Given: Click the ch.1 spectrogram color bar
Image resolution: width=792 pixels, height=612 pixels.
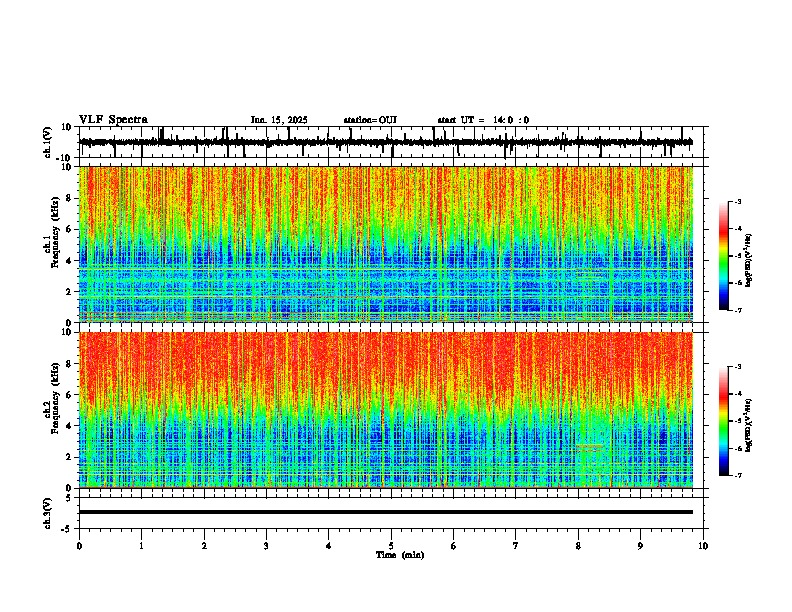Looking at the screenshot, I should [723, 256].
